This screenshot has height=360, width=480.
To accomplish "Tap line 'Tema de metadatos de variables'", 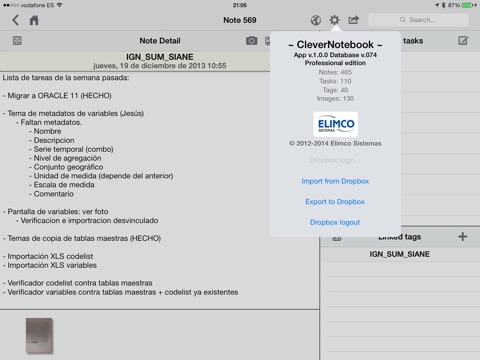I will [x=73, y=113].
